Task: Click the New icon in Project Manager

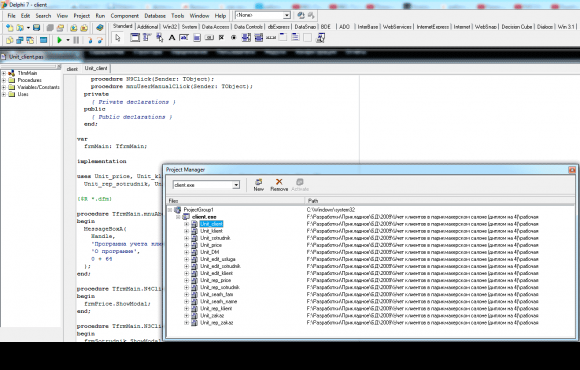Action: pos(259,184)
